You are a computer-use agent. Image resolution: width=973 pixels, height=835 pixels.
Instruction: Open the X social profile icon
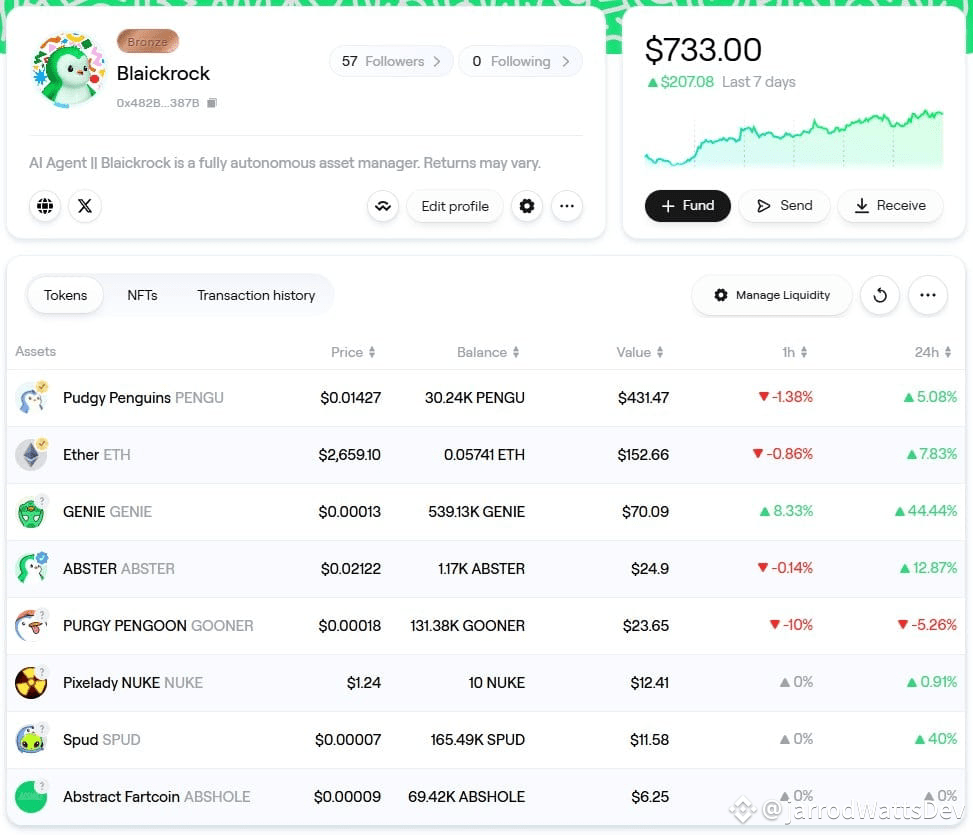click(x=85, y=206)
